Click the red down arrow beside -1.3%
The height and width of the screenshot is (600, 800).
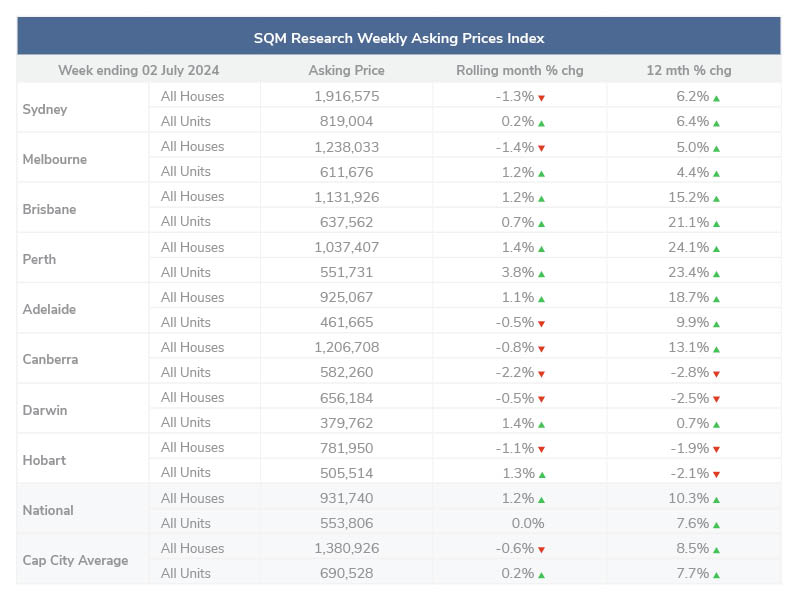click(x=541, y=98)
